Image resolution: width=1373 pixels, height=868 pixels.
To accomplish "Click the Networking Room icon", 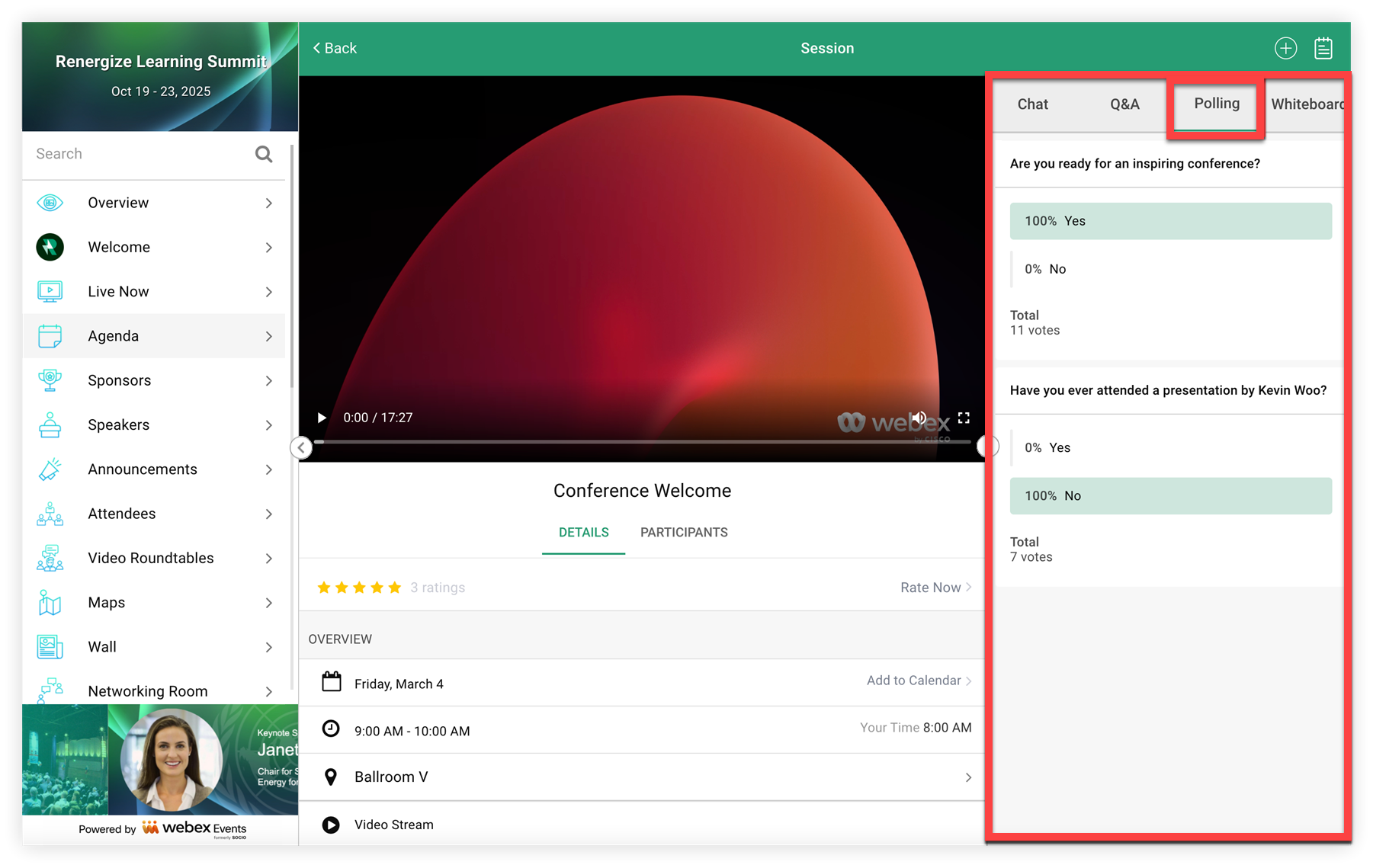I will 50,690.
